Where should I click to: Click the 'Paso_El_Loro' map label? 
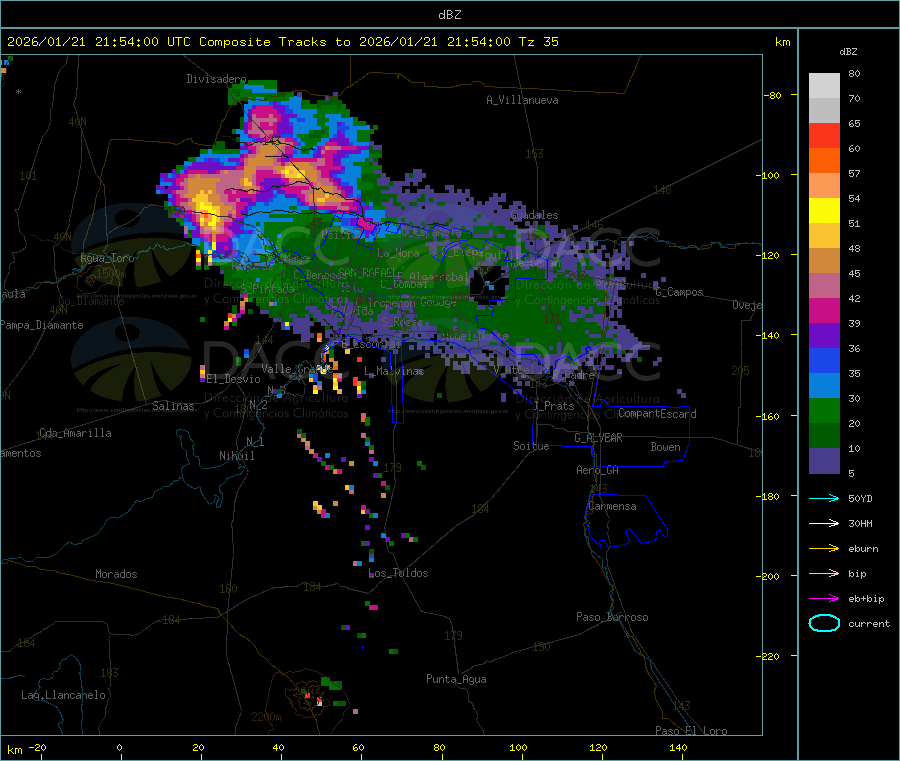pyautogui.click(x=692, y=731)
